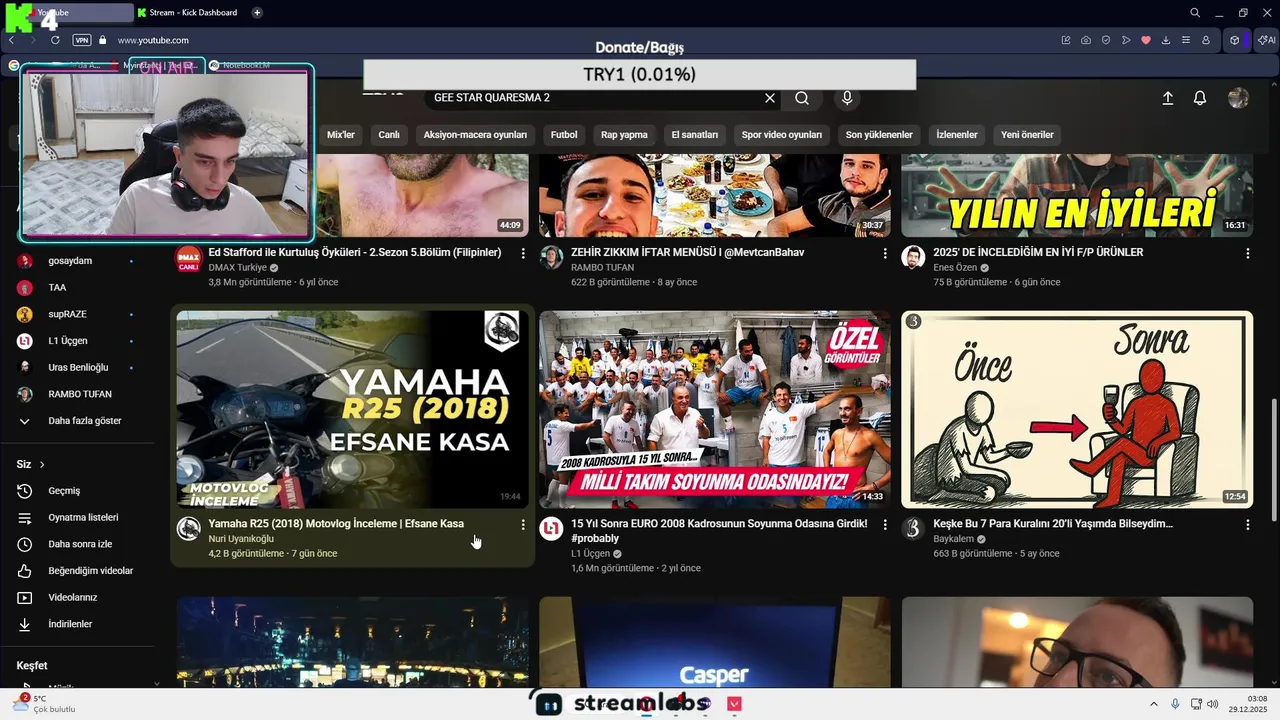
Task: Click the Baykalem channel avatar
Action: [913, 529]
